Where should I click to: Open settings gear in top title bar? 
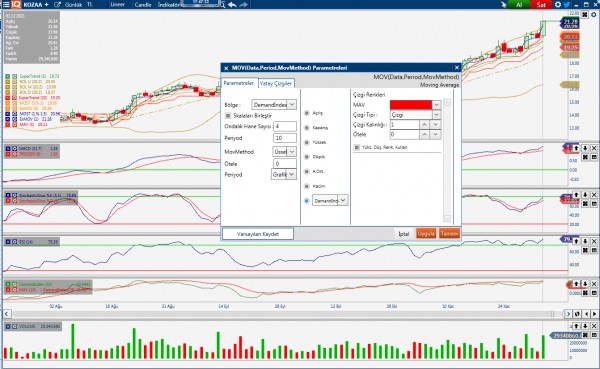click(558, 5)
